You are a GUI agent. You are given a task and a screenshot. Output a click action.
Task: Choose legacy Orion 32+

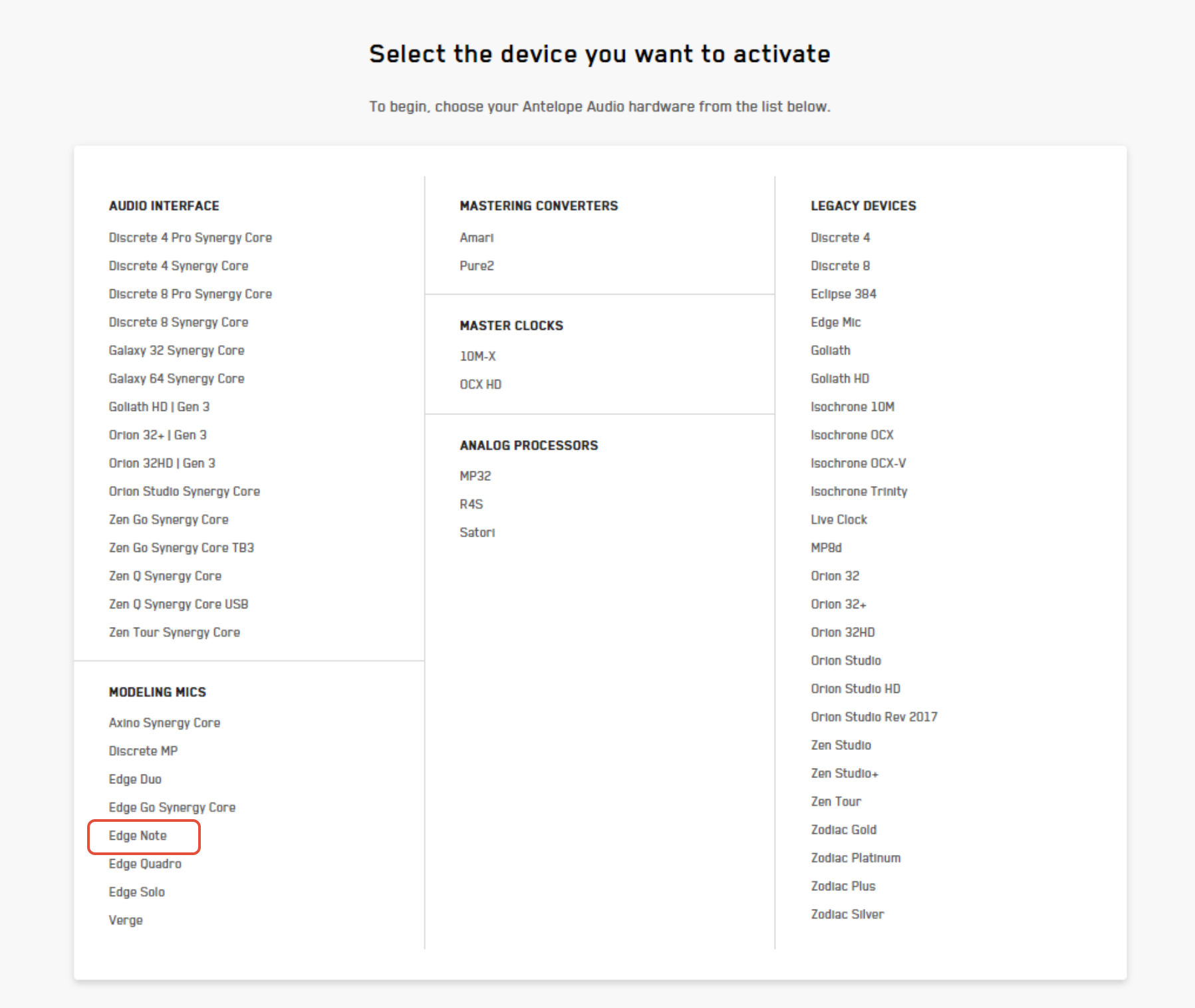pos(838,604)
